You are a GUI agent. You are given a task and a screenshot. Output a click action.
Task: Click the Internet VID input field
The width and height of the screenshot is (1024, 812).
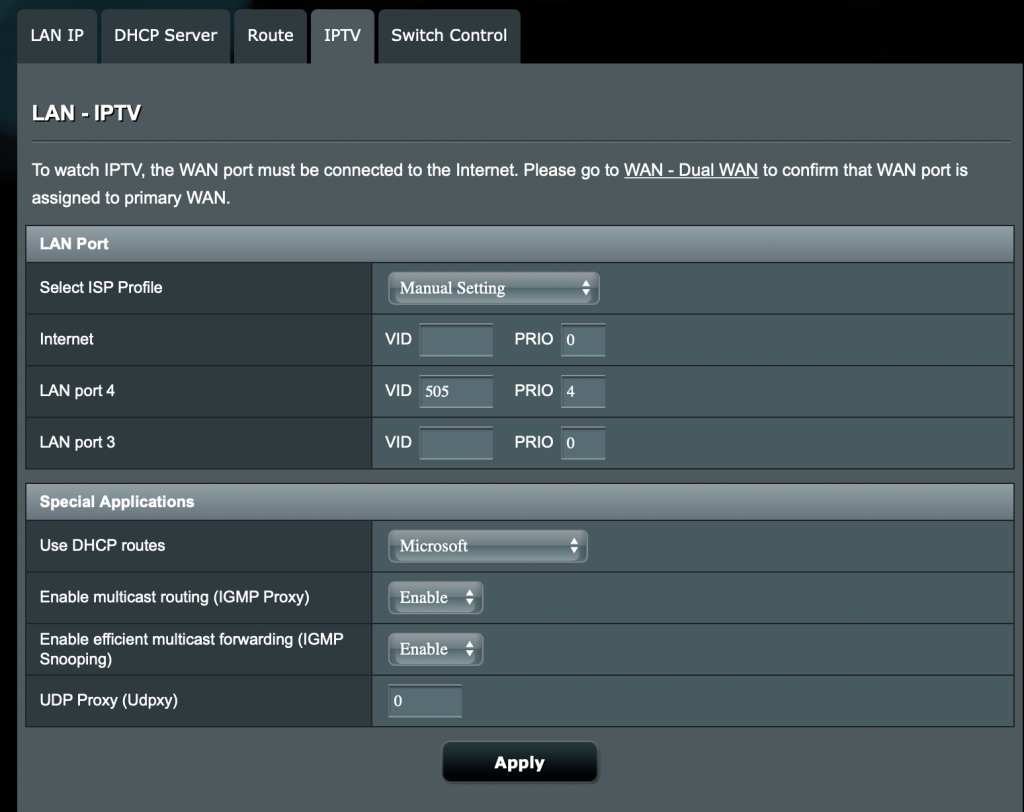tap(456, 340)
